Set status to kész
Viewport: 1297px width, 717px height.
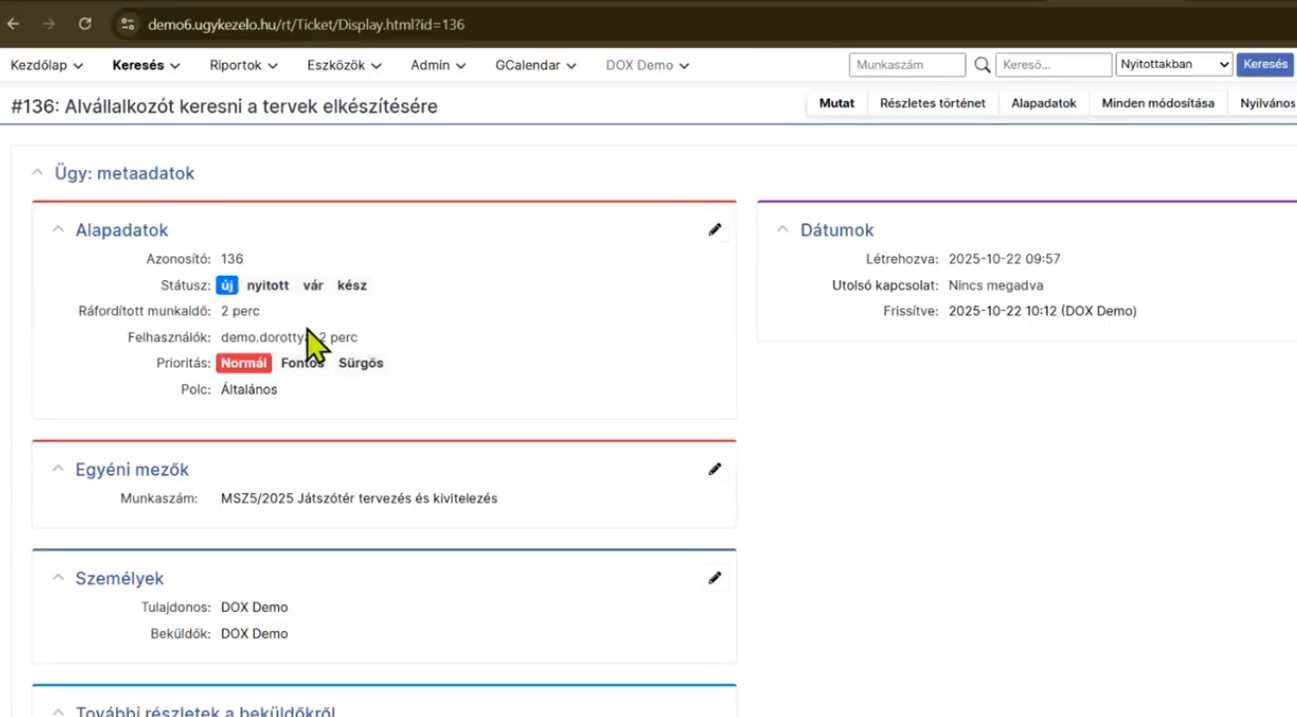coord(352,285)
